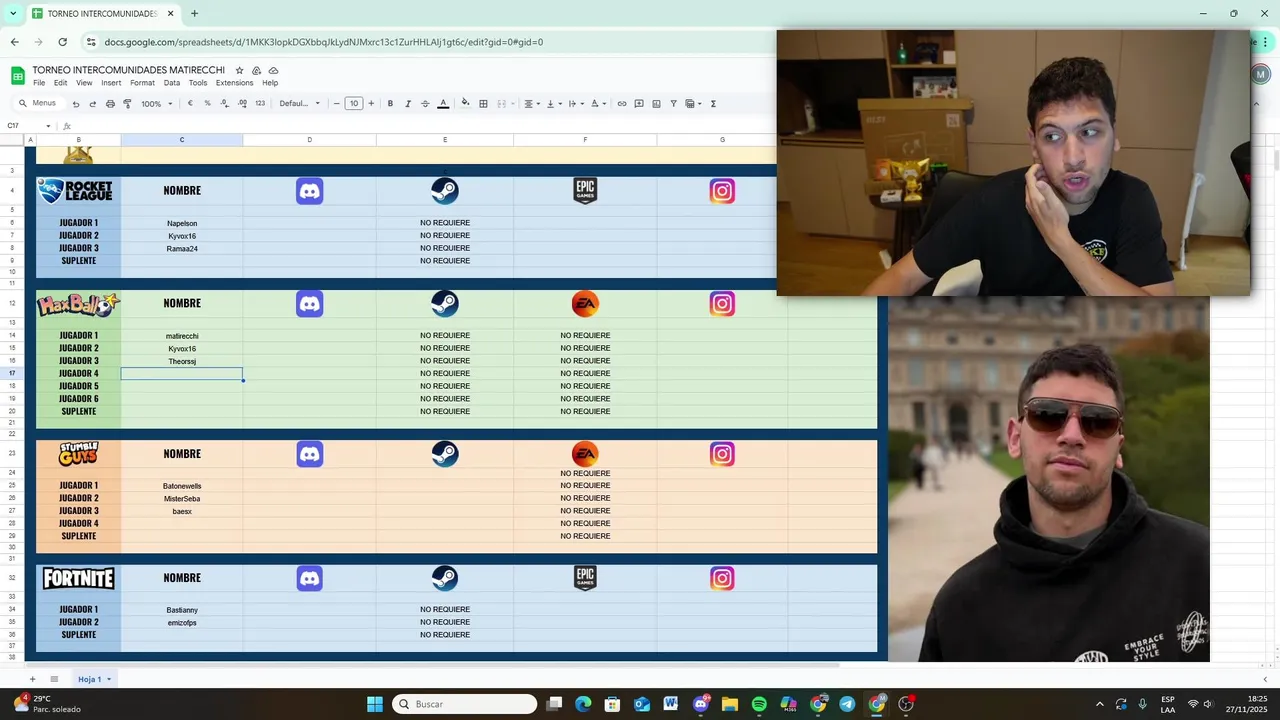Open the Insert menu
The height and width of the screenshot is (720, 1280).
pyautogui.click(x=111, y=83)
